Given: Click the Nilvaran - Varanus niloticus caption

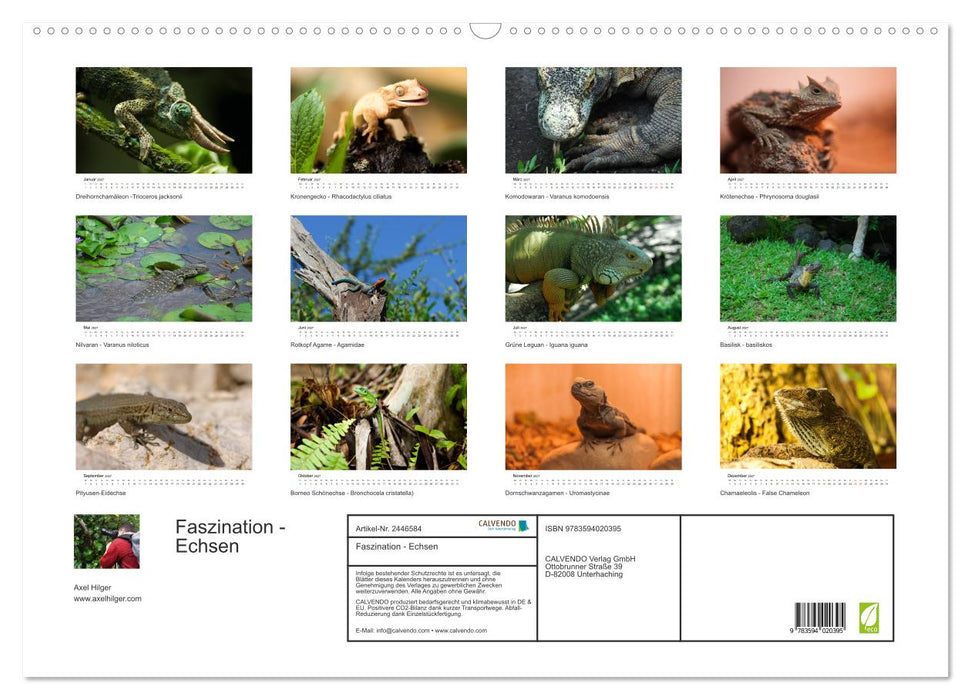Looking at the screenshot, I should pyautogui.click(x=112, y=345).
